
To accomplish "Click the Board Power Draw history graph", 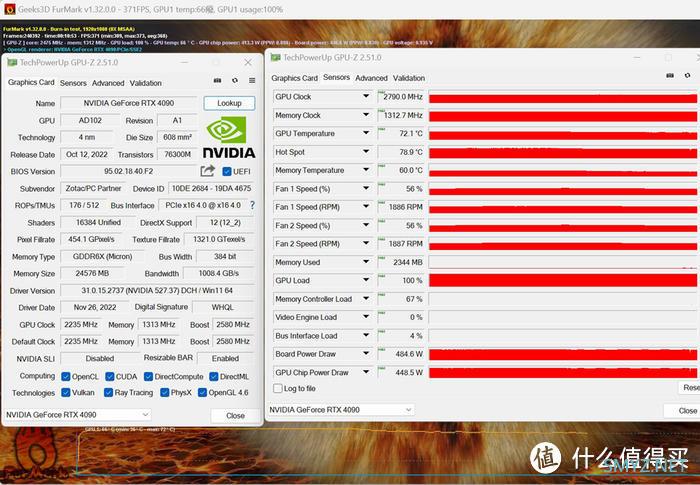I will pyautogui.click(x=562, y=354).
